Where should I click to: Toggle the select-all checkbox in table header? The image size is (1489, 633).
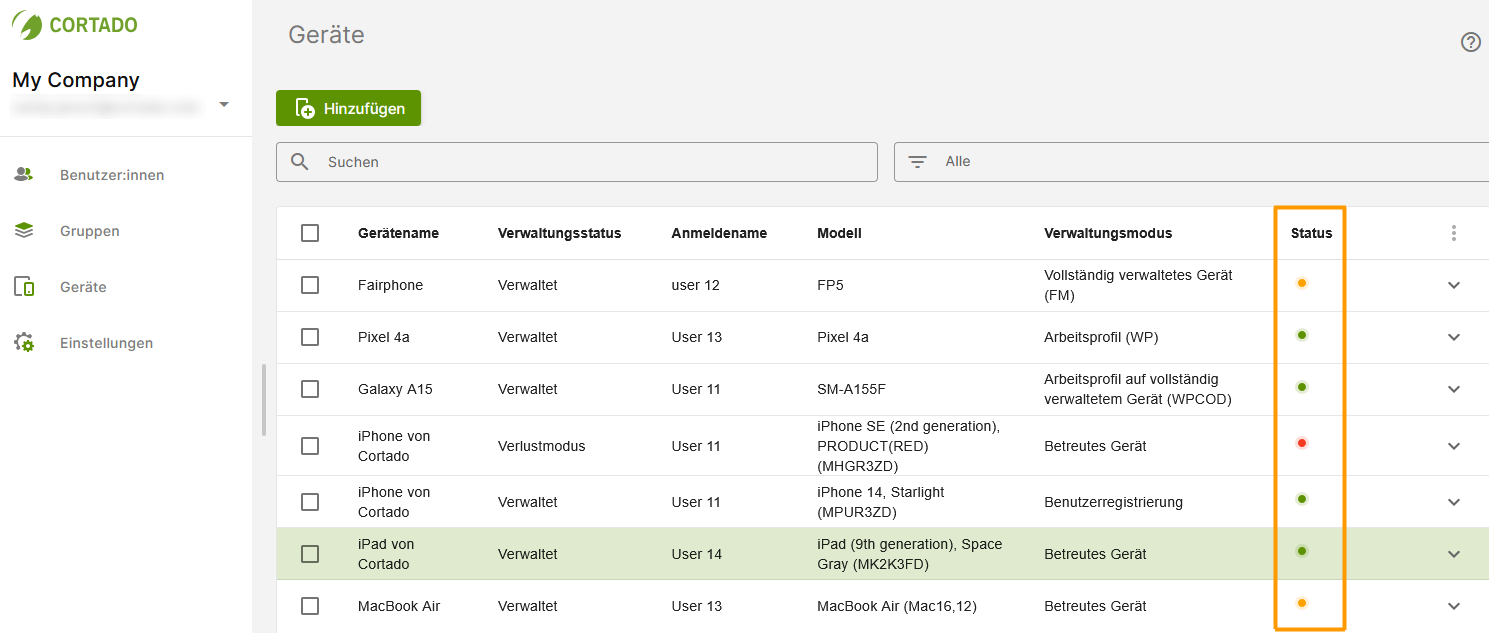[310, 233]
